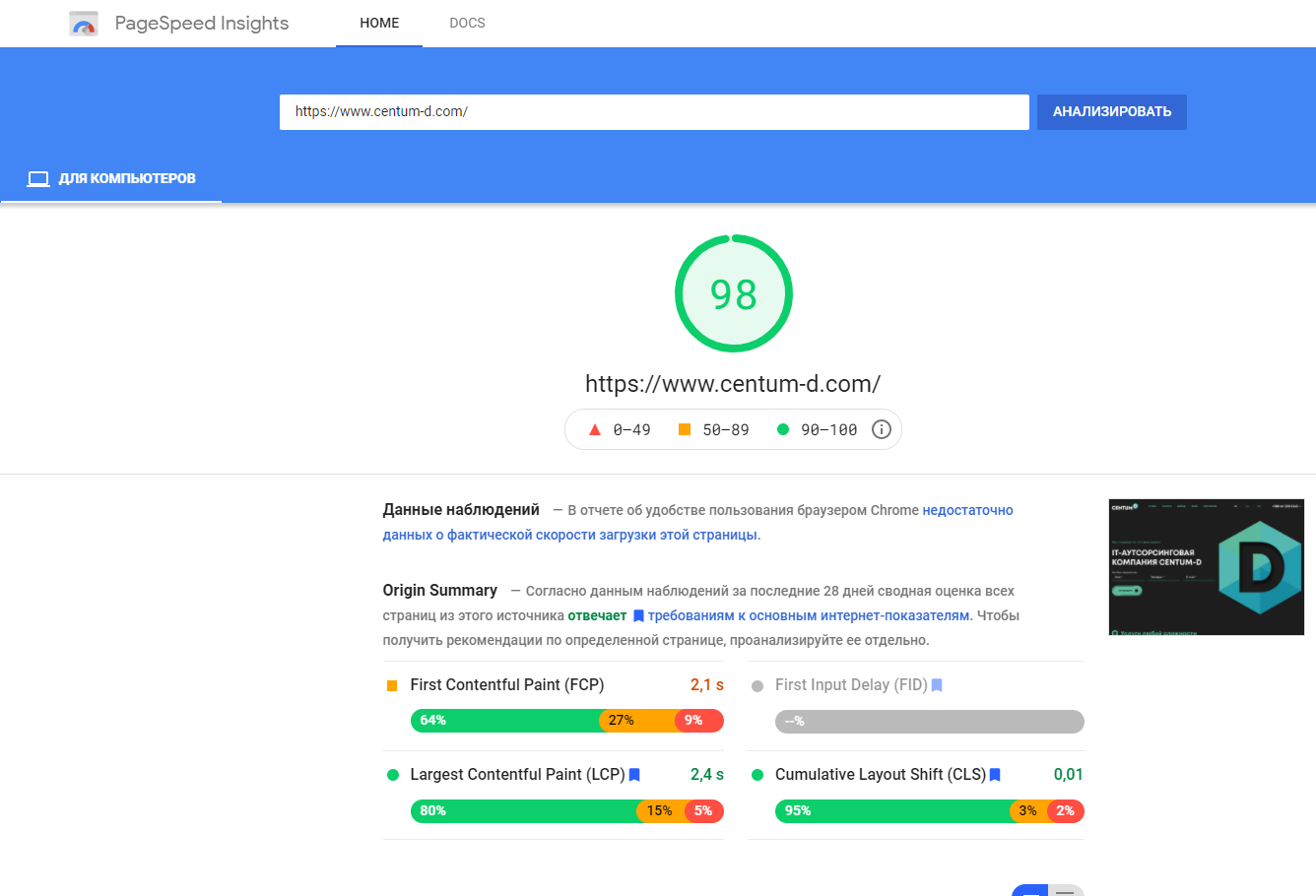
Task: Click the bookmark icon beside First Input Delay
Action: click(937, 685)
